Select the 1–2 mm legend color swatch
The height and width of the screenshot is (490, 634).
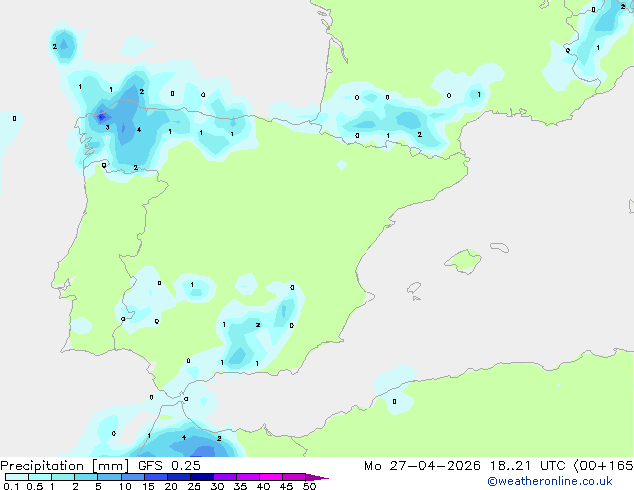[63, 477]
